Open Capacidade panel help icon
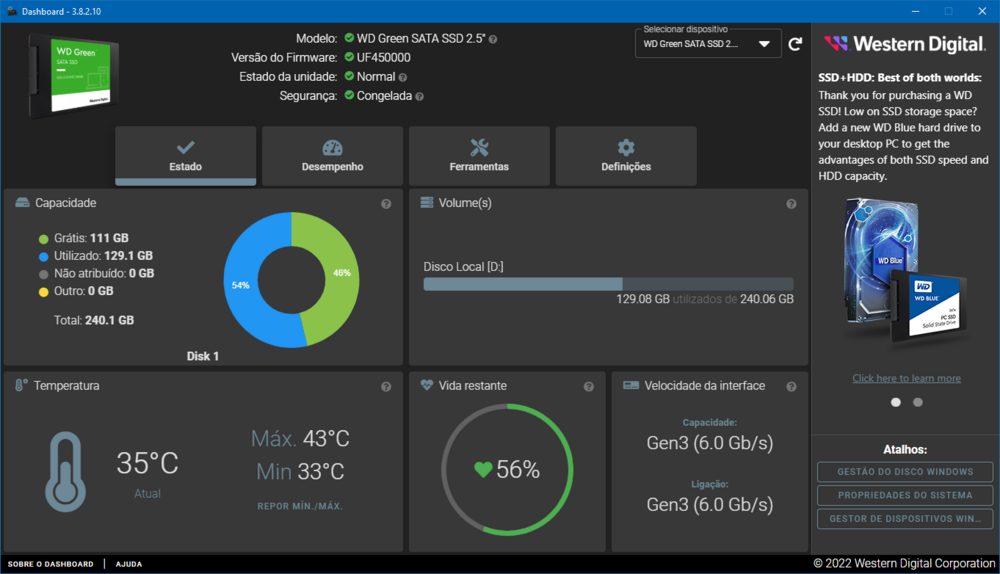This screenshot has height=574, width=1000. click(x=386, y=204)
